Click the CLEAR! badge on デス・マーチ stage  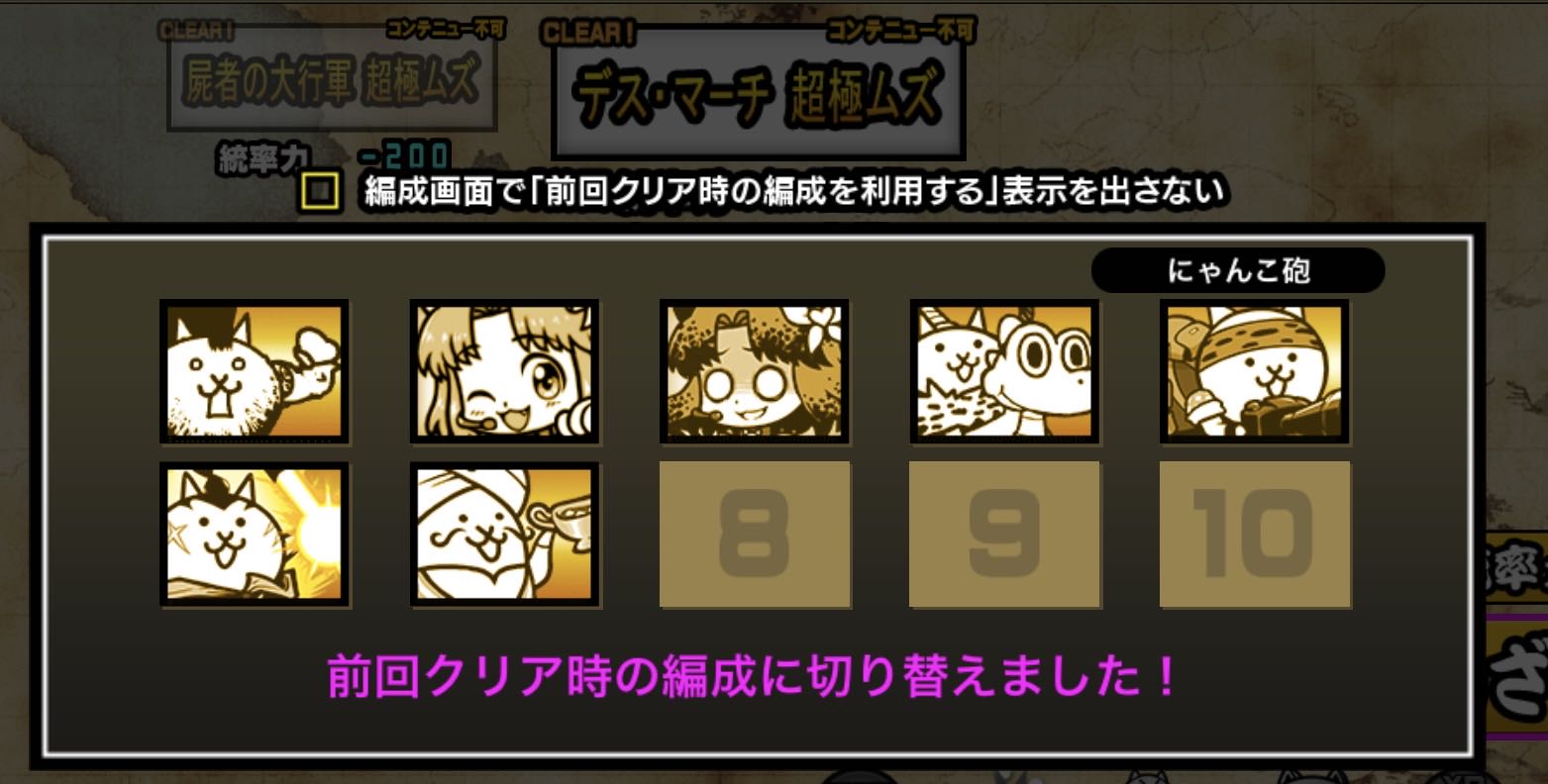click(589, 32)
